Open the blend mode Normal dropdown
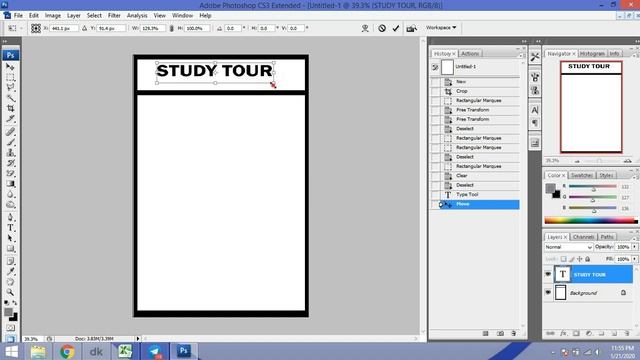640x360 pixels. click(x=568, y=247)
